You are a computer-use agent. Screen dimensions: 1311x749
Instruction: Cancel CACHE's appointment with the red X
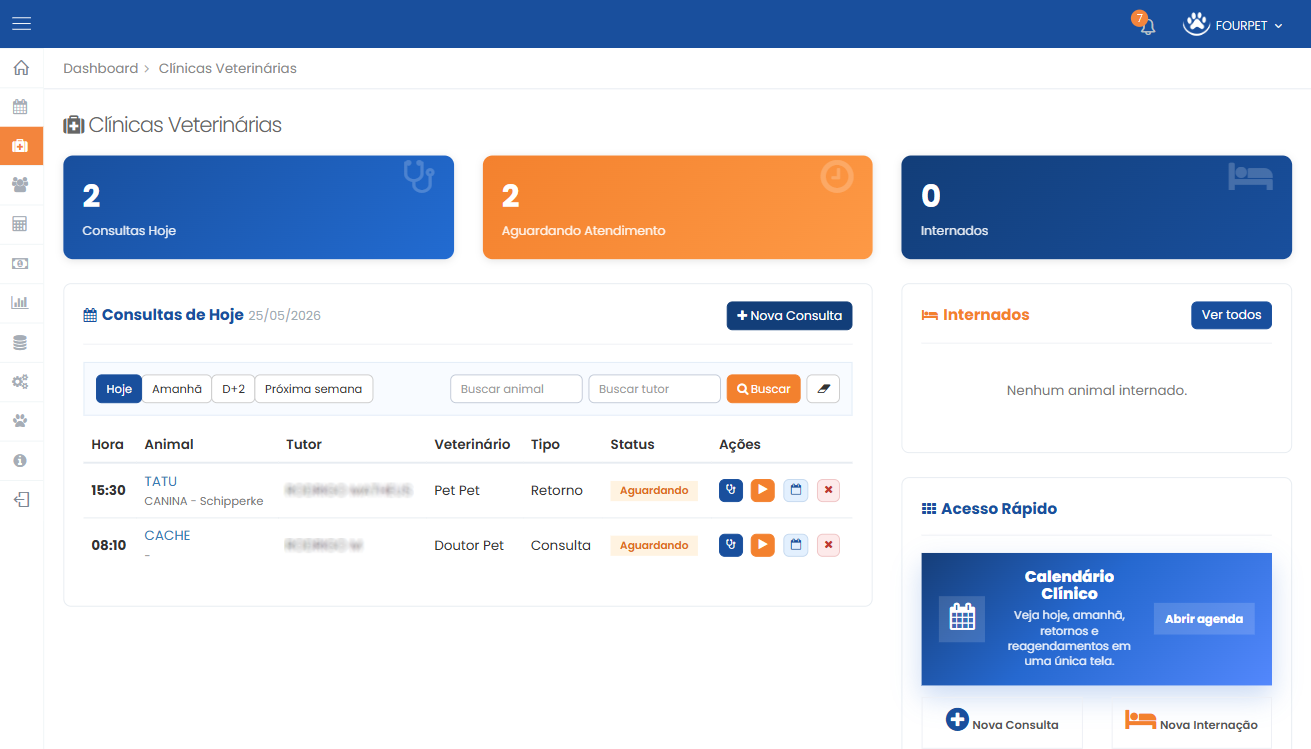coord(828,545)
